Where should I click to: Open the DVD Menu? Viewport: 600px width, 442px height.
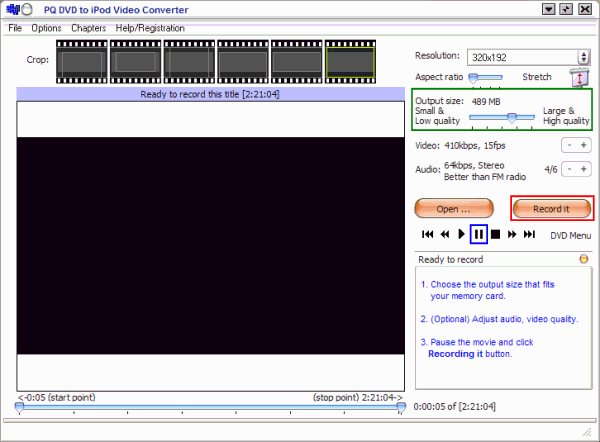[571, 235]
